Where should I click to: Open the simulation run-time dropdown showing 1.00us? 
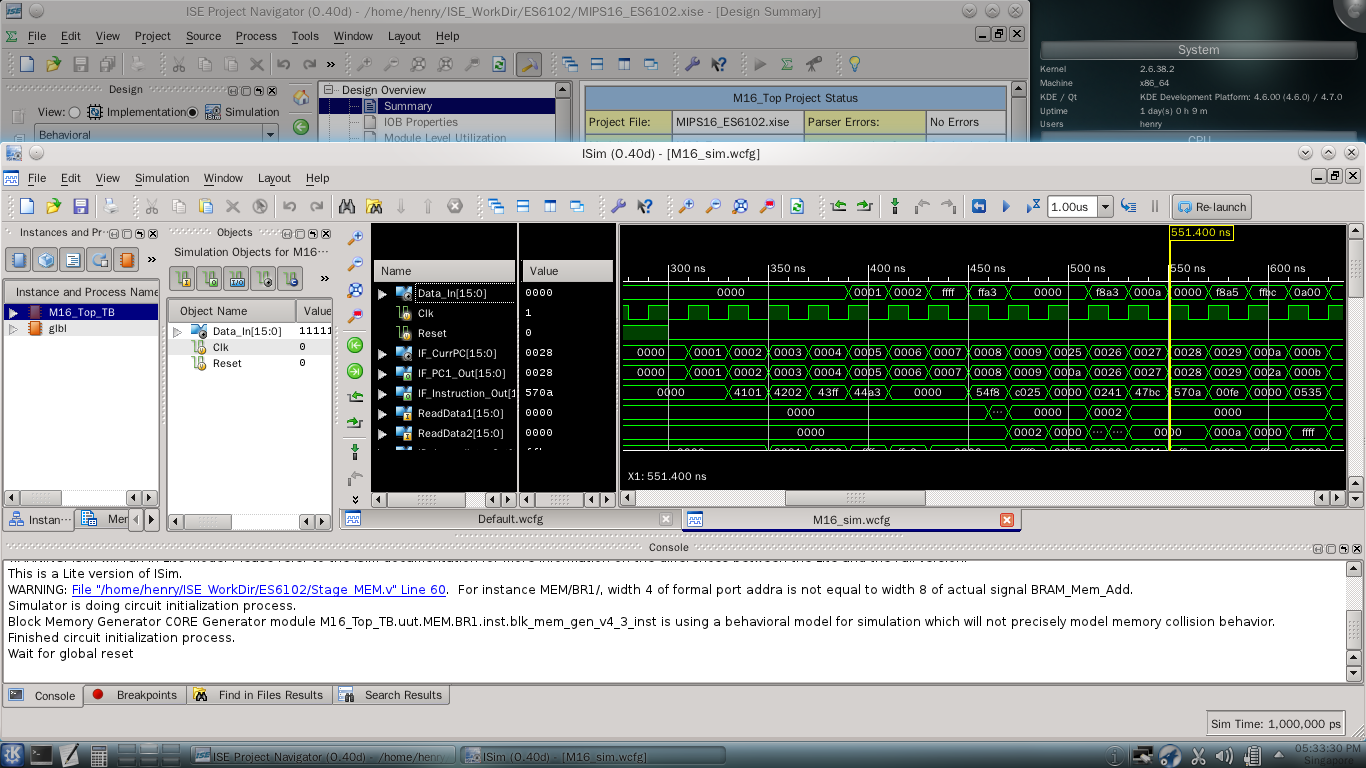(x=1106, y=207)
